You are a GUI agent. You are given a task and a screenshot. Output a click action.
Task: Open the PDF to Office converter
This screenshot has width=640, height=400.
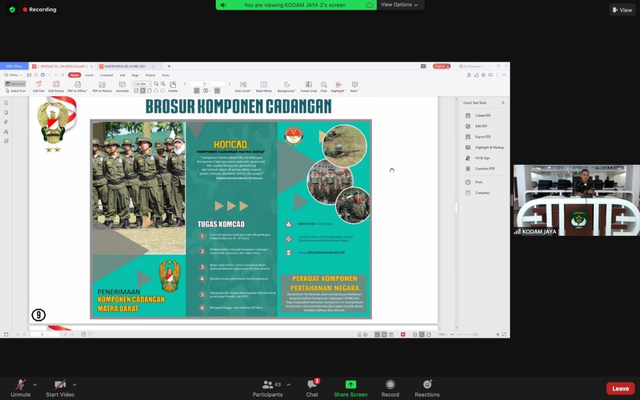[x=77, y=87]
